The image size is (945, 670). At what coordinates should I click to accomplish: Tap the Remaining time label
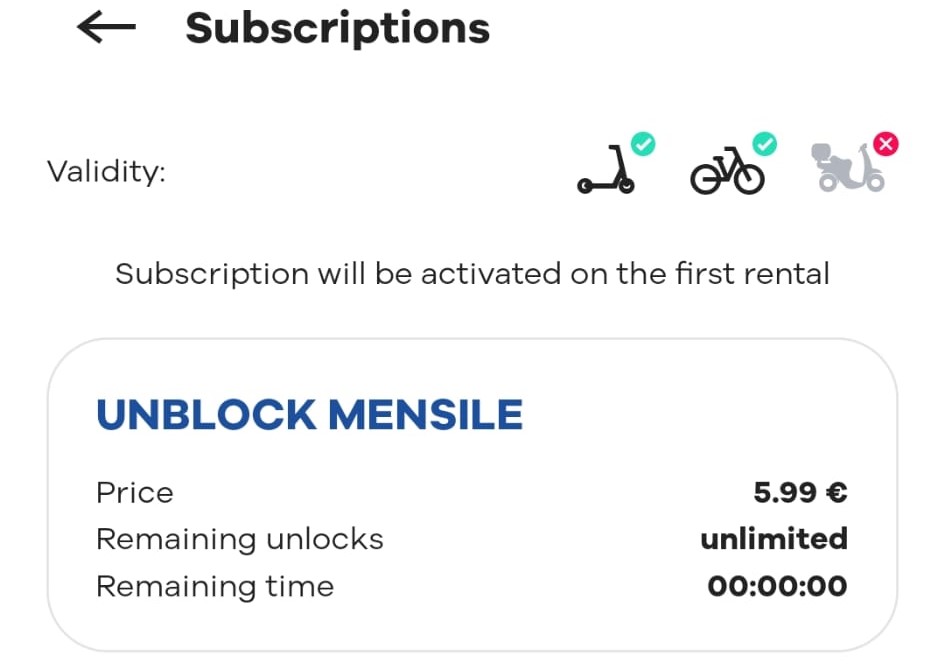tap(215, 586)
